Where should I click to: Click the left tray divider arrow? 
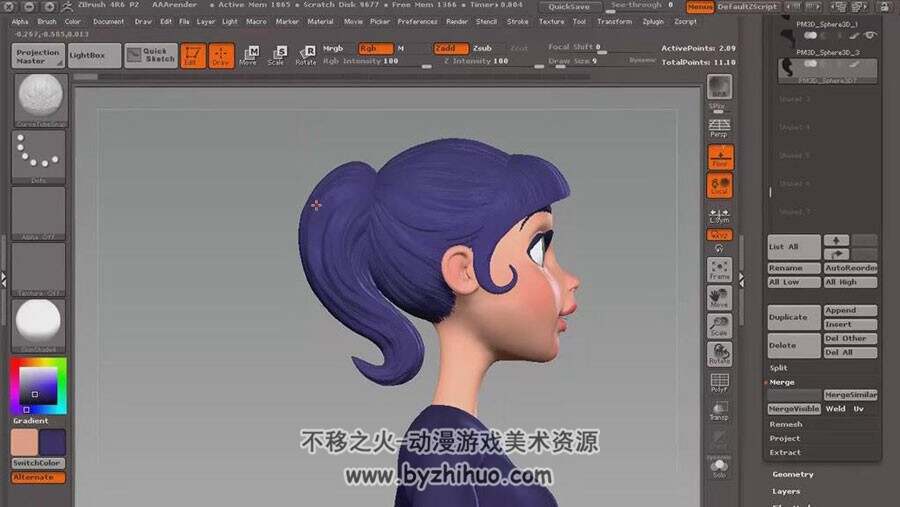3,280
